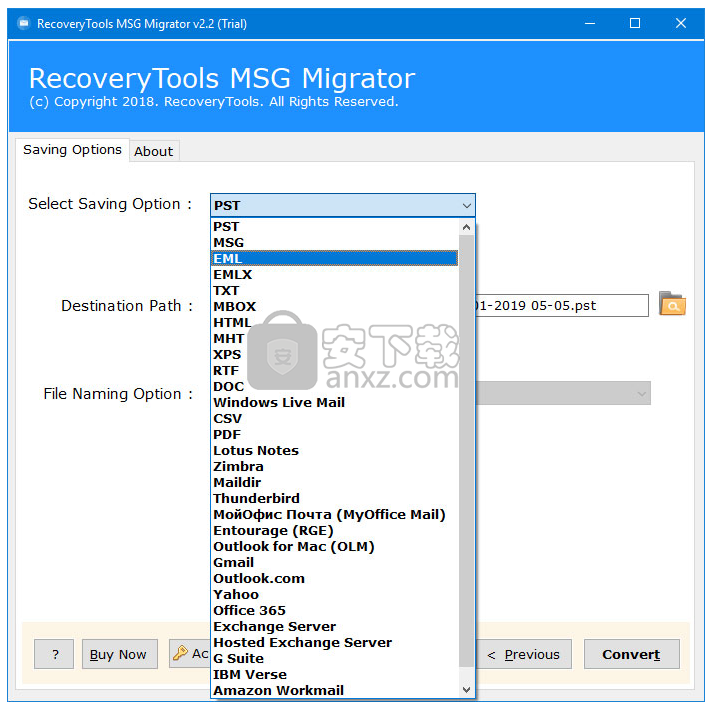
Task: Minimize the MSG Migrator window
Action: (x=589, y=23)
